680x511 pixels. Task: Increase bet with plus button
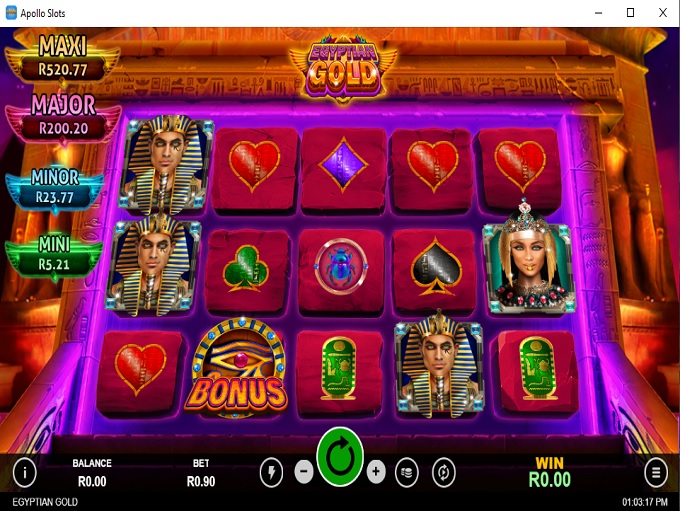pos(376,471)
